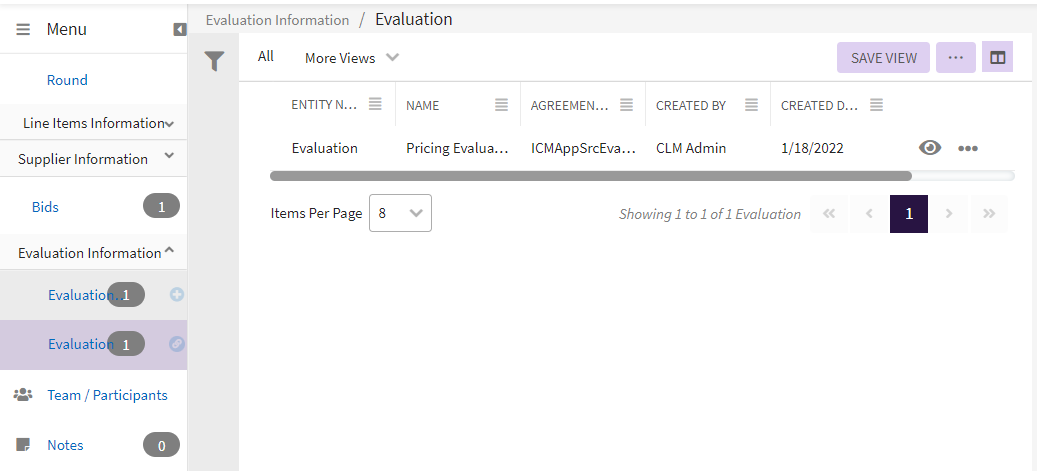
Task: View the Pricing Evaluation record via eye icon
Action: pos(930,148)
